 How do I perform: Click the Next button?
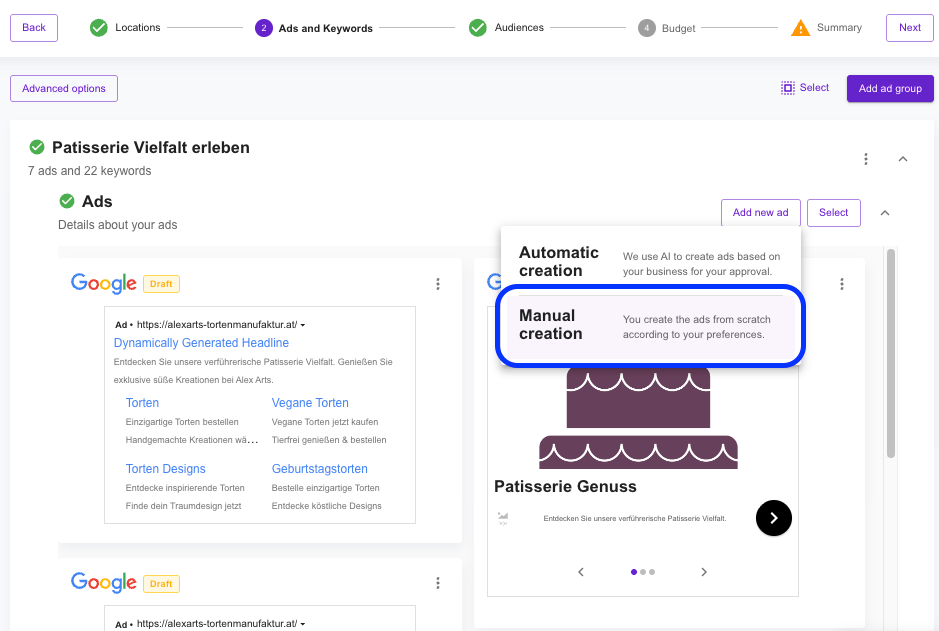click(909, 28)
